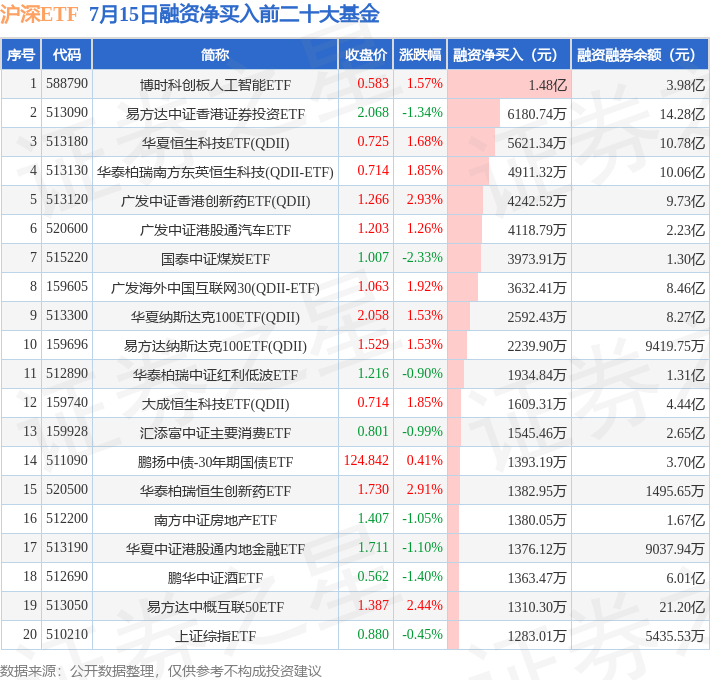Screen dimensions: 710x680
Task: Click the -2.33% change cell
Action: pos(422,258)
